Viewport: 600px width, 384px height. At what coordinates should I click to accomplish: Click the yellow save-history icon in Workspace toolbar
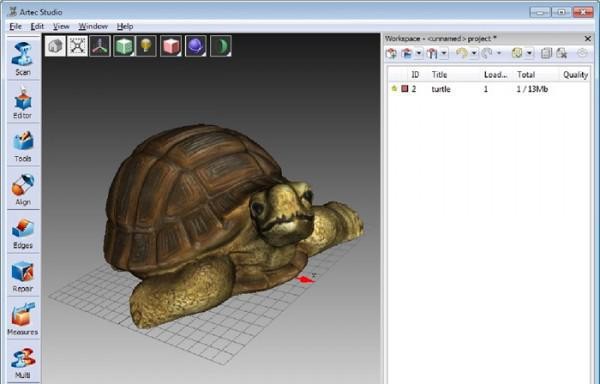pyautogui.click(x=517, y=53)
